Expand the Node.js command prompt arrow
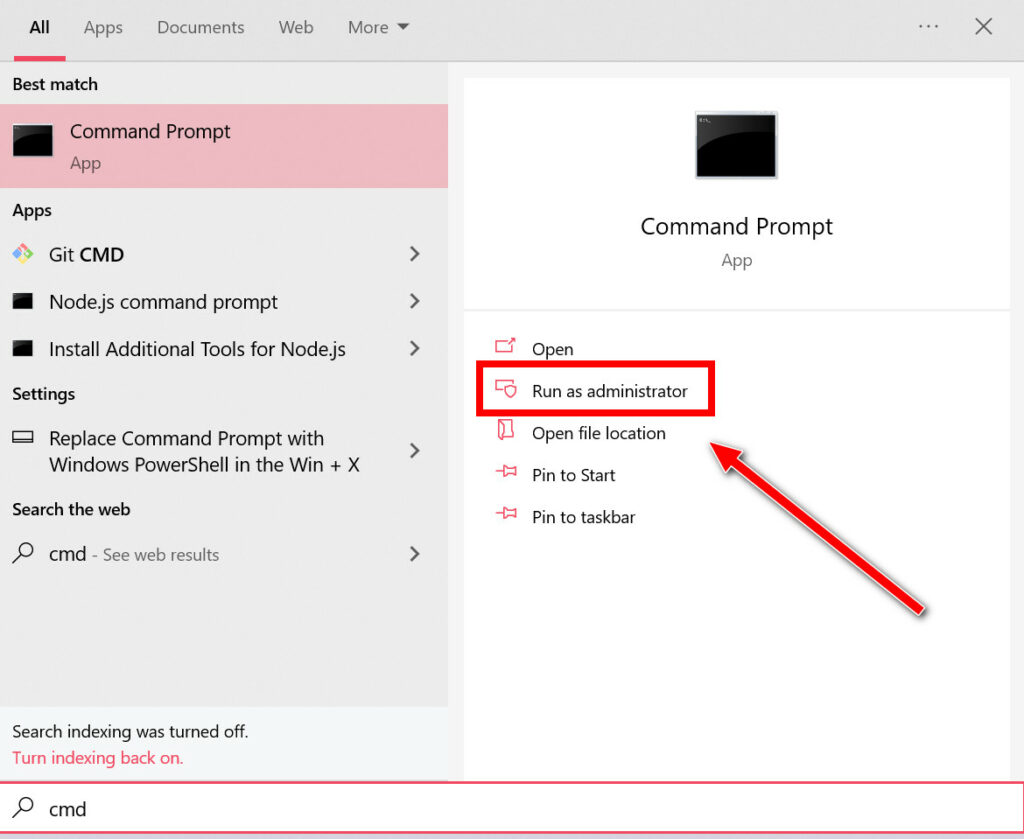This screenshot has width=1024, height=839. click(x=415, y=301)
